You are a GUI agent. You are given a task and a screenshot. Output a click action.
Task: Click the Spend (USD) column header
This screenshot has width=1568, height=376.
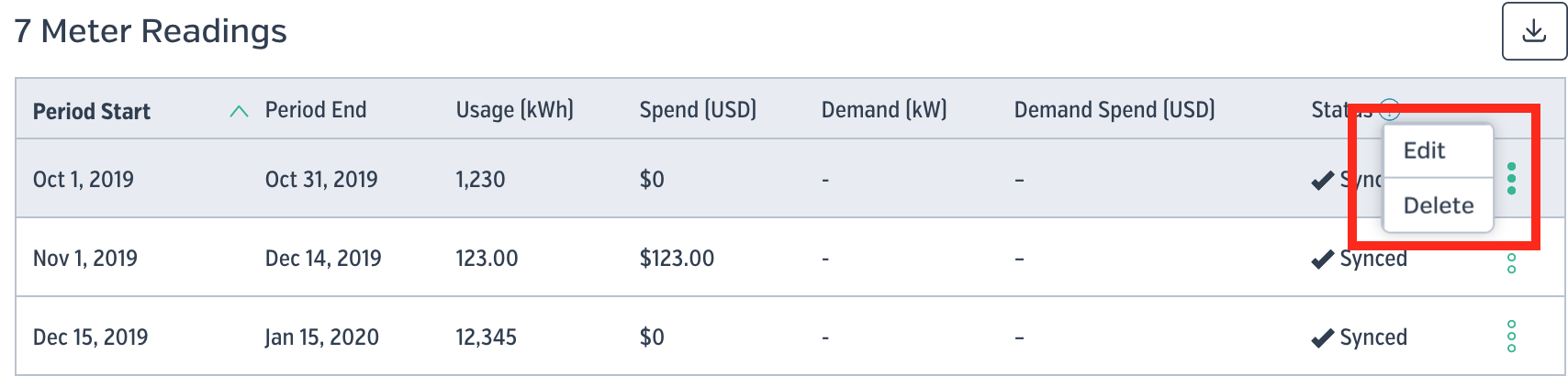coord(698,110)
